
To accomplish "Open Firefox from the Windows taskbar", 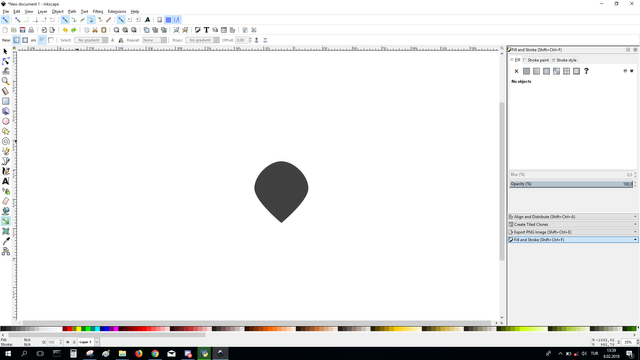I will [139, 353].
